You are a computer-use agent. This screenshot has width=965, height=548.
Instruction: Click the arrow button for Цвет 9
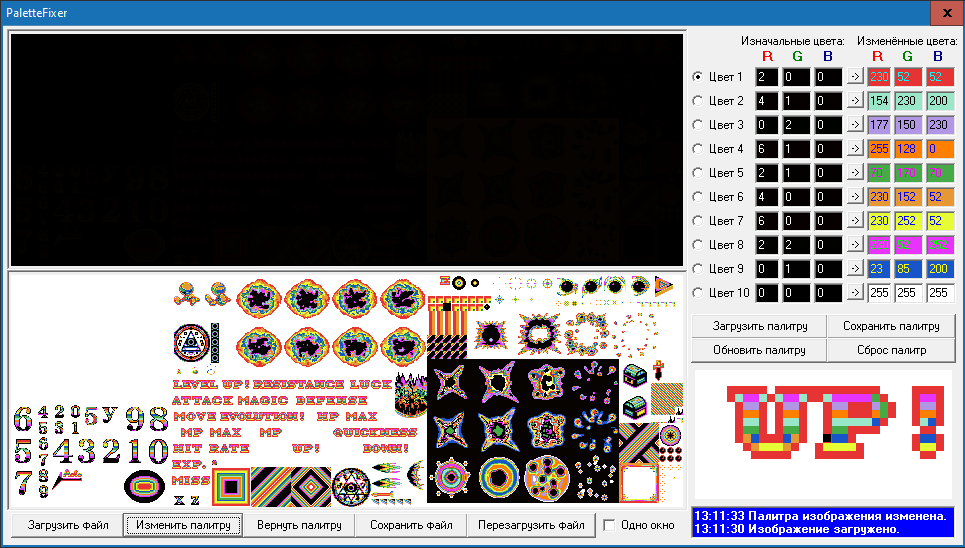(x=855, y=269)
